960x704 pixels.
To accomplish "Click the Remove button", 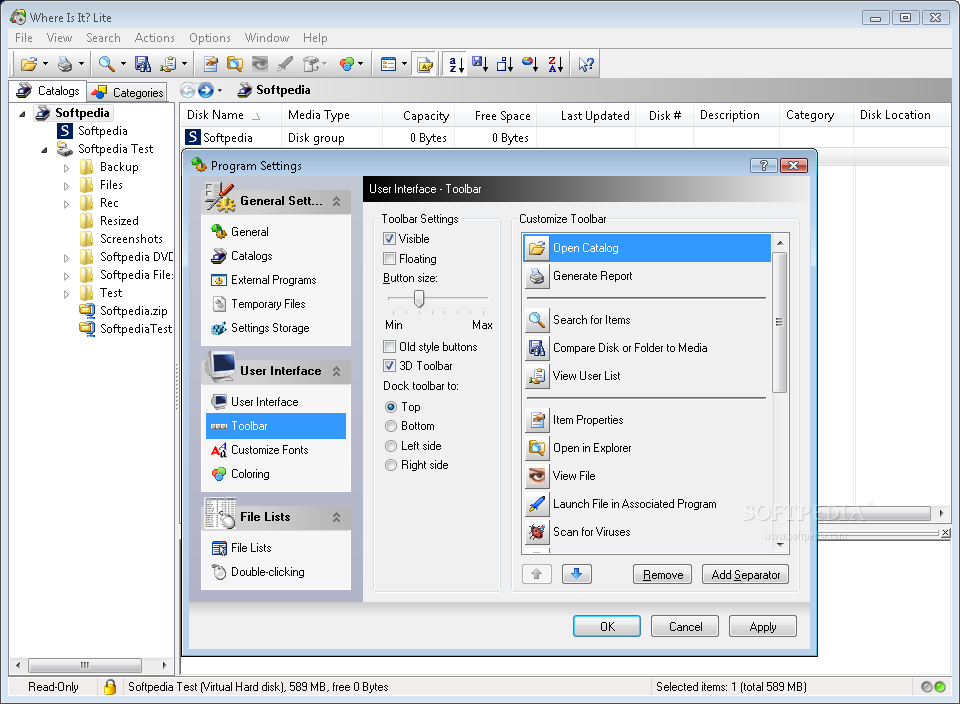I will (662, 574).
